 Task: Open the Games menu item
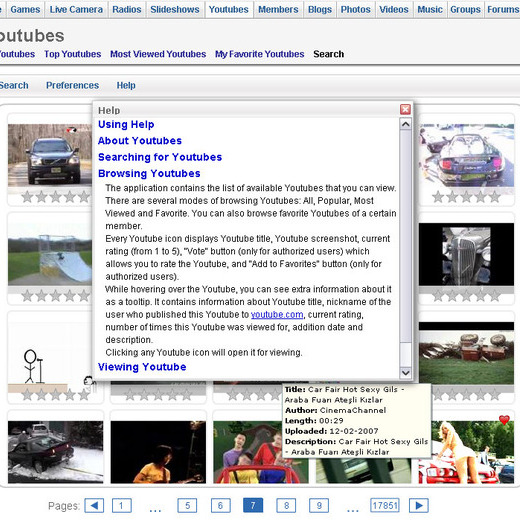point(25,9)
